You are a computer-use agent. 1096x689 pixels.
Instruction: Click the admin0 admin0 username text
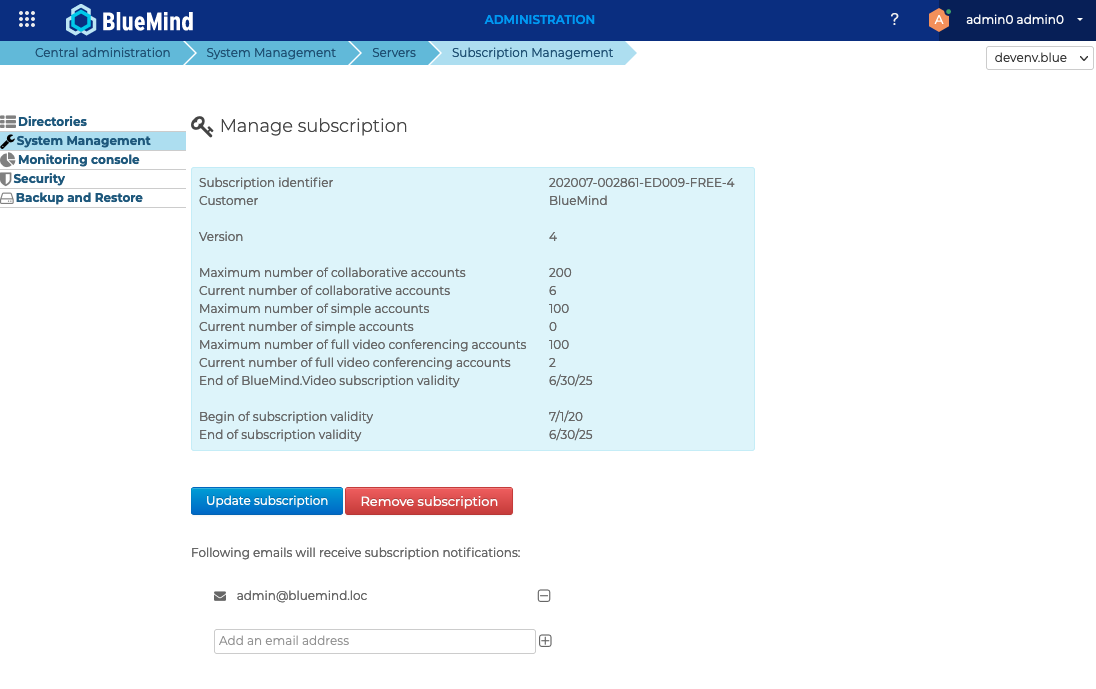click(x=1015, y=20)
